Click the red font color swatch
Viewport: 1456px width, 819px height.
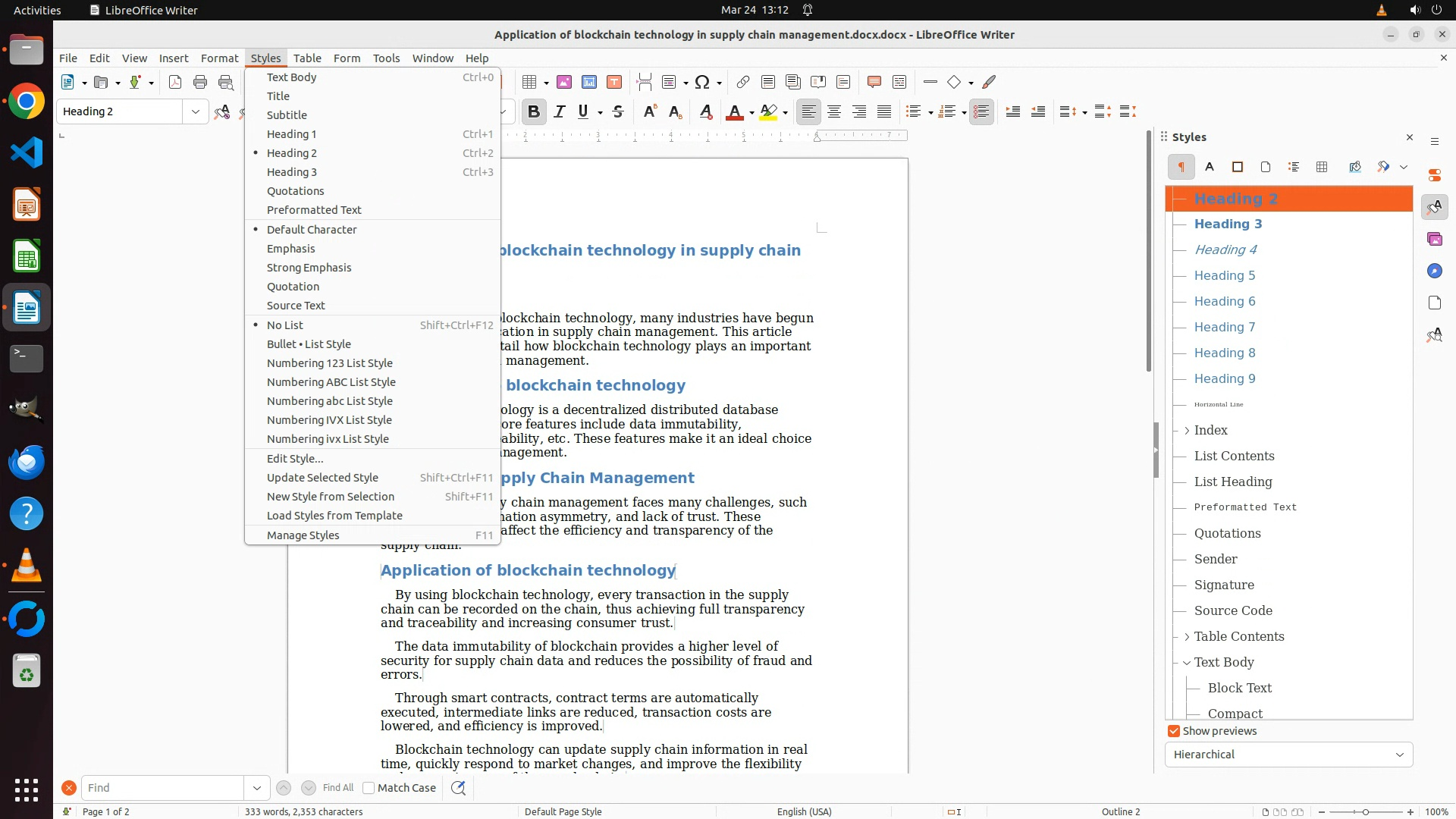[734, 112]
